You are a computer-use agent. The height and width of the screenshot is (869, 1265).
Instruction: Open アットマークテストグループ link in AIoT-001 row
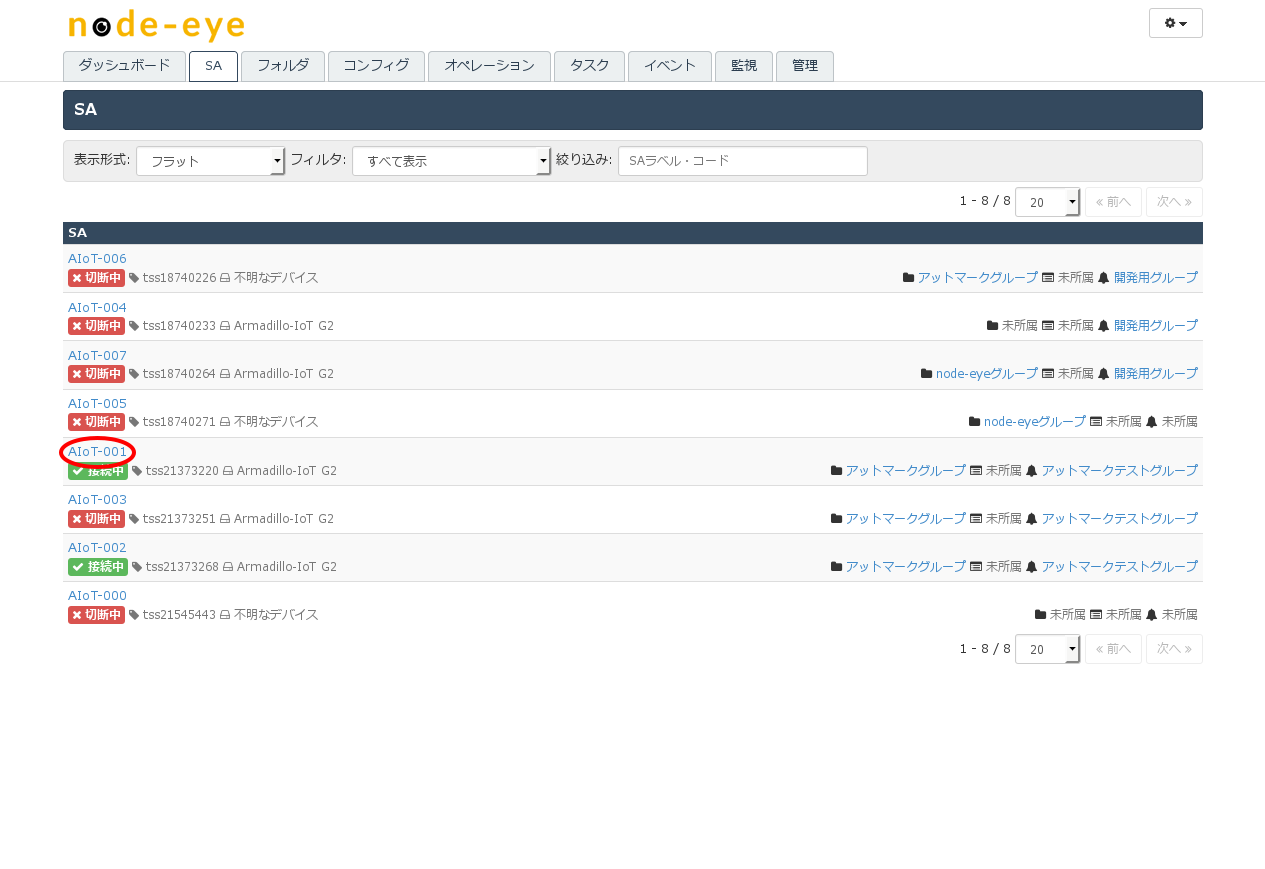[x=1120, y=470]
